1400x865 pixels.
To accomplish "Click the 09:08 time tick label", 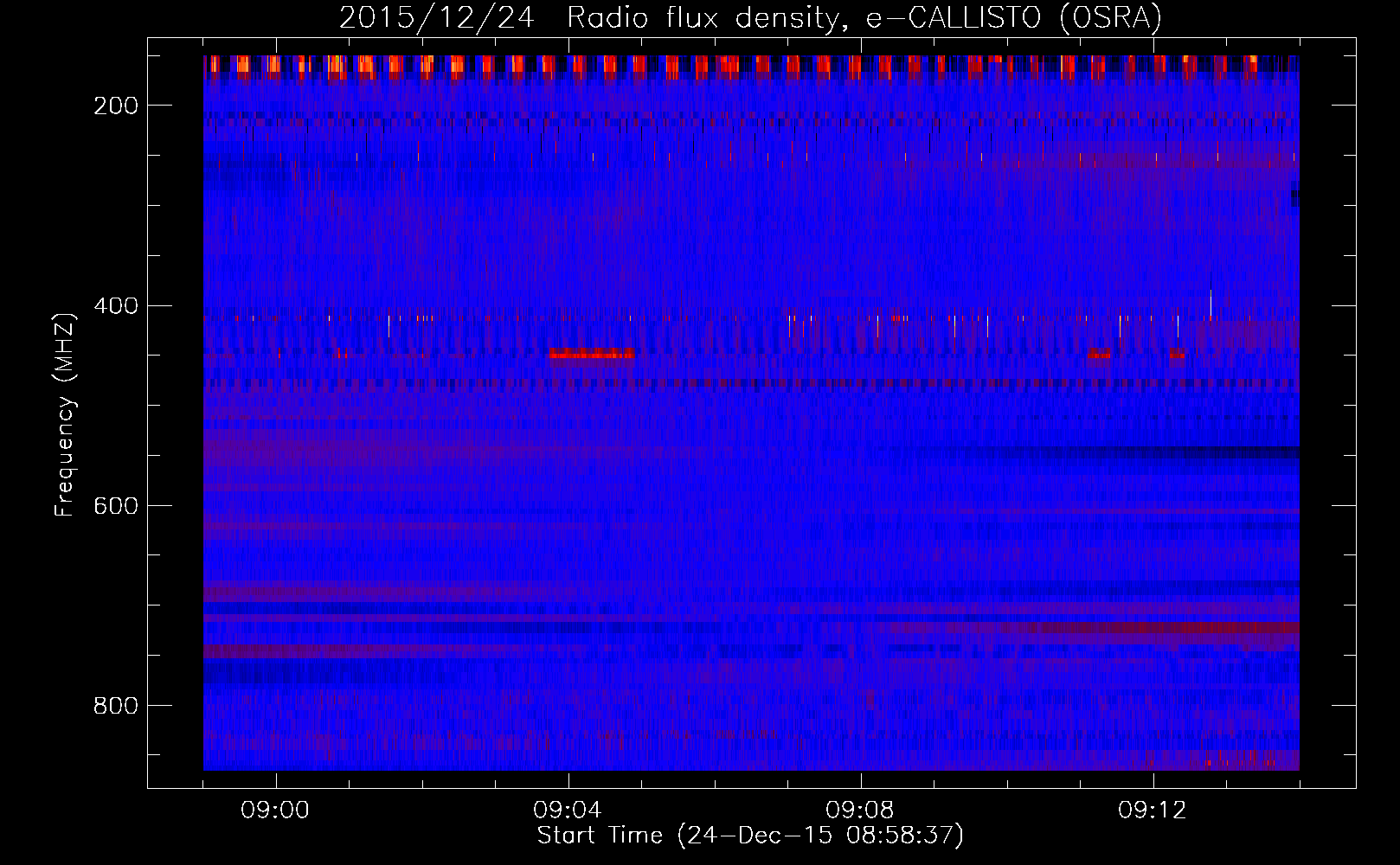I will click(x=861, y=811).
